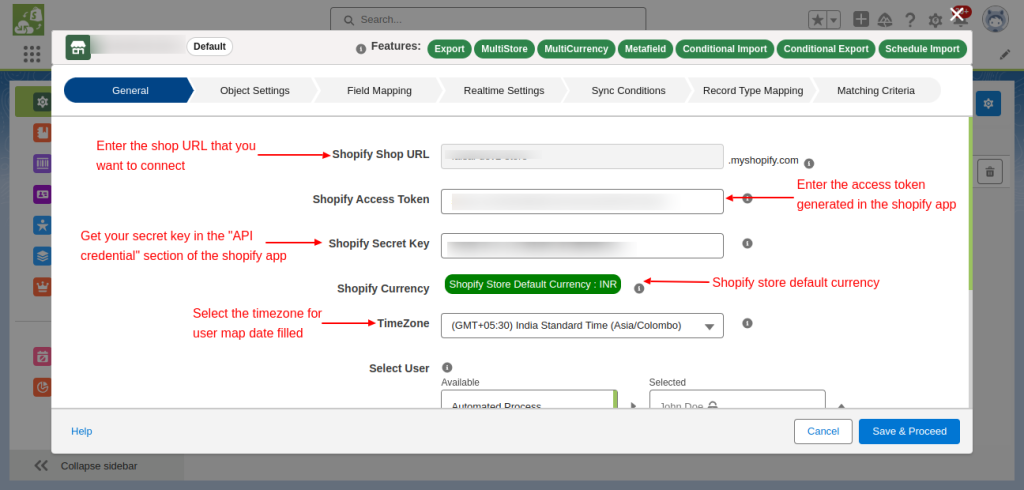Click the trash delete button behind dialog
1024x490 pixels.
[990, 172]
